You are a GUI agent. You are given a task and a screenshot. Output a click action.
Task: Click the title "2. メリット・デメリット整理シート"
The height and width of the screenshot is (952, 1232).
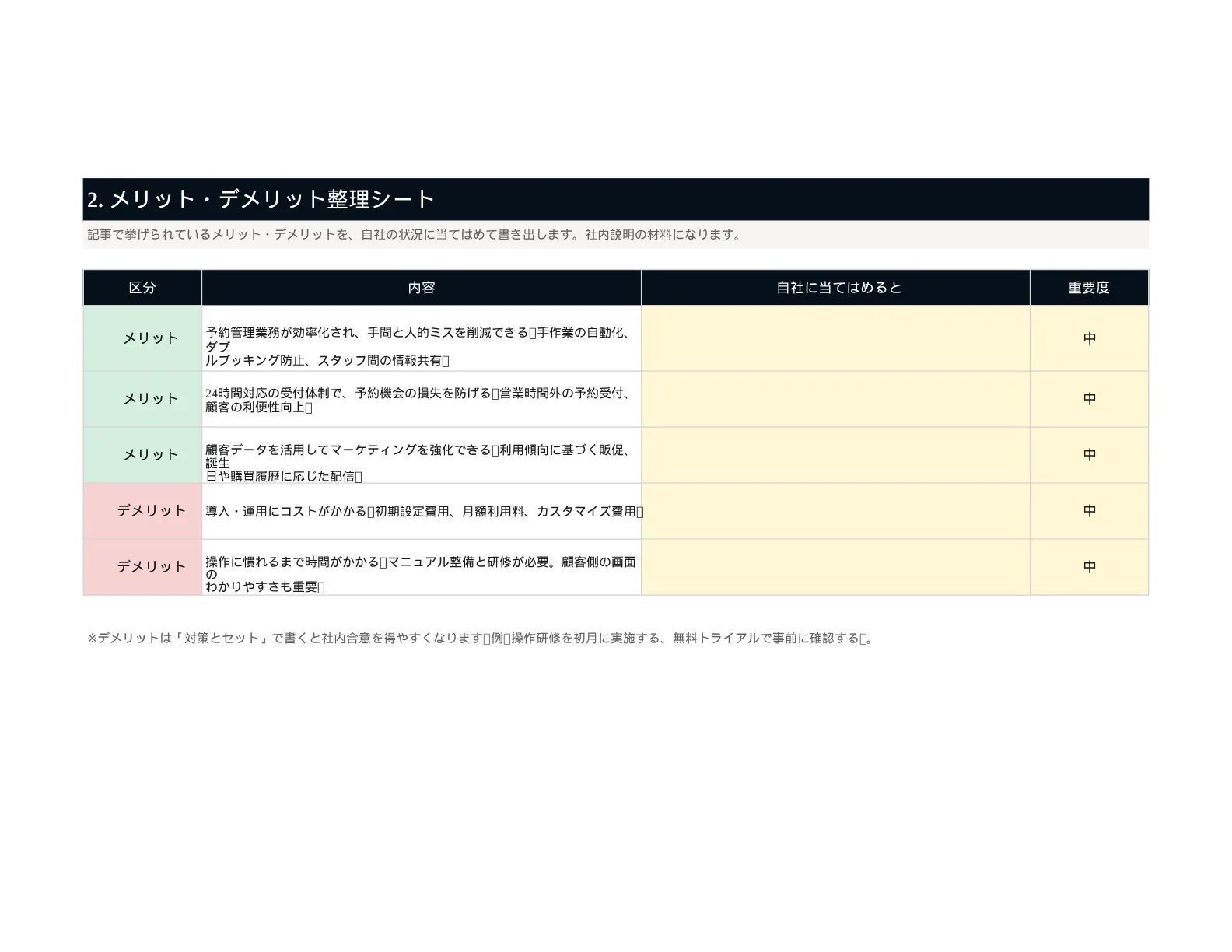pos(261,199)
